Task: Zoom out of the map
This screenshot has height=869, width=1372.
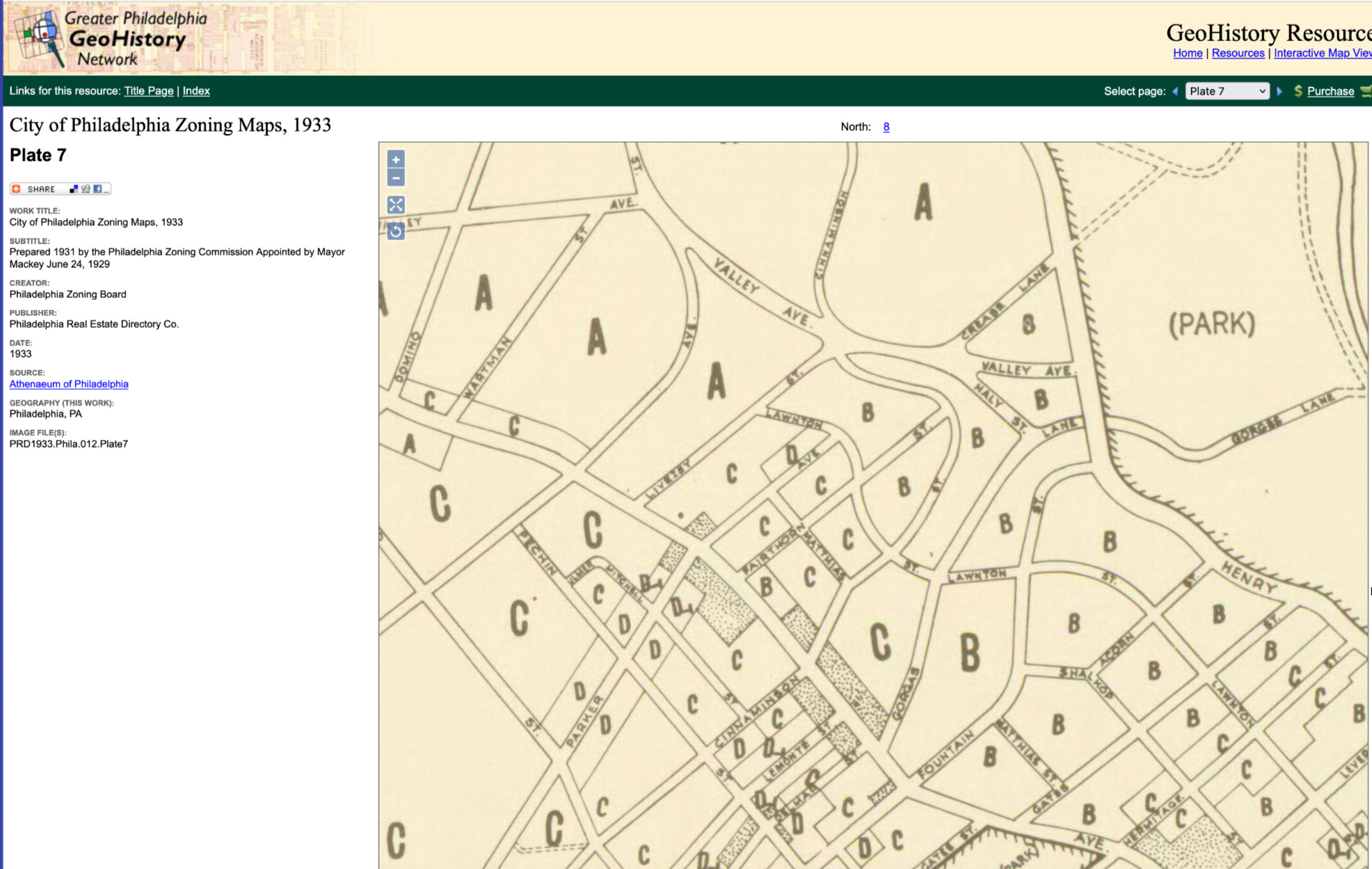Action: point(396,178)
